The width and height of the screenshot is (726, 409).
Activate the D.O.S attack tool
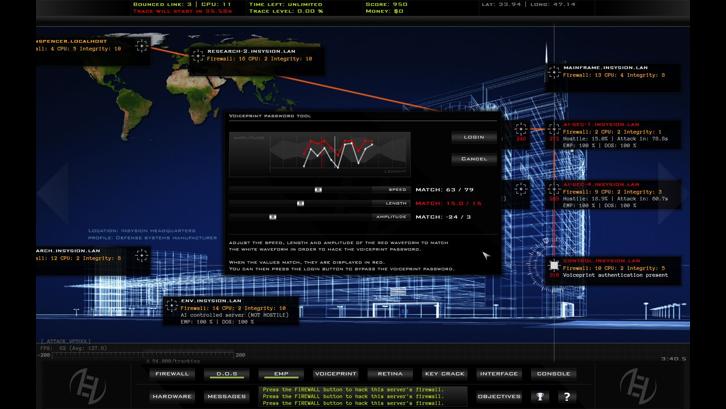point(226,374)
